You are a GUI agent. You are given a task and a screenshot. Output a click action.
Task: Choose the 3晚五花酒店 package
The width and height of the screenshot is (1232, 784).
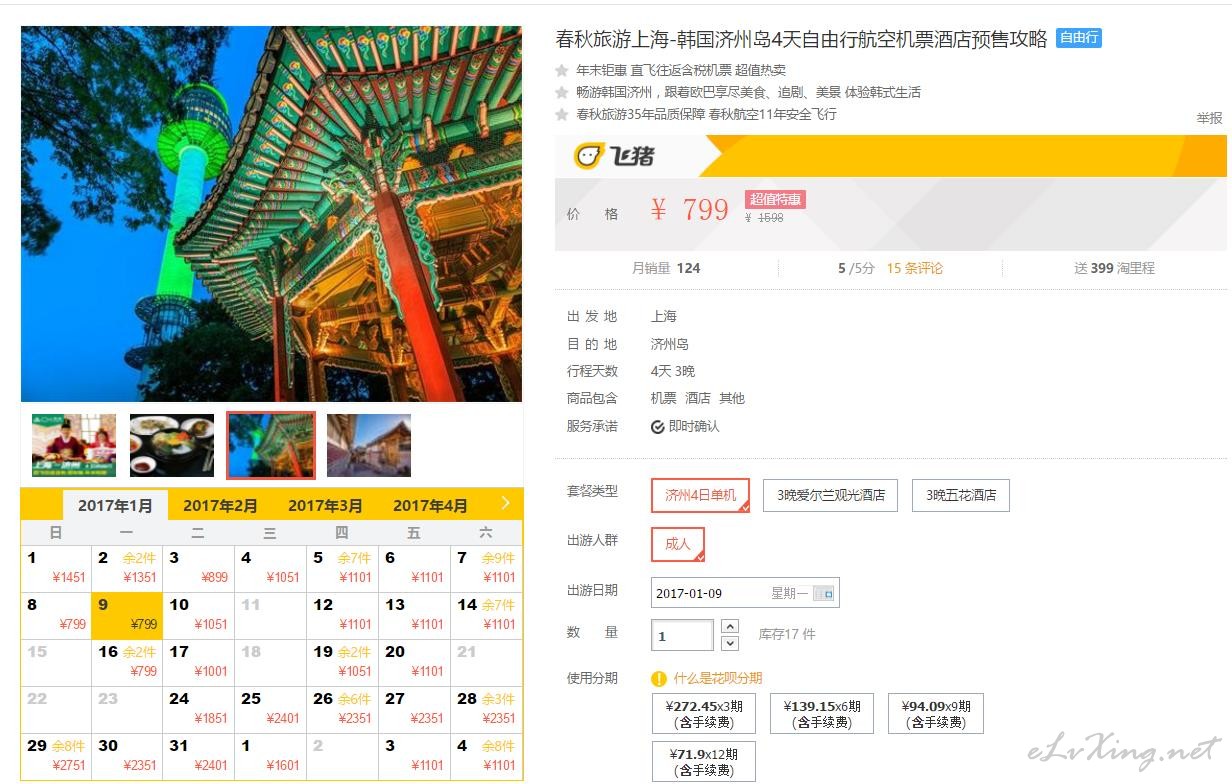coord(960,495)
